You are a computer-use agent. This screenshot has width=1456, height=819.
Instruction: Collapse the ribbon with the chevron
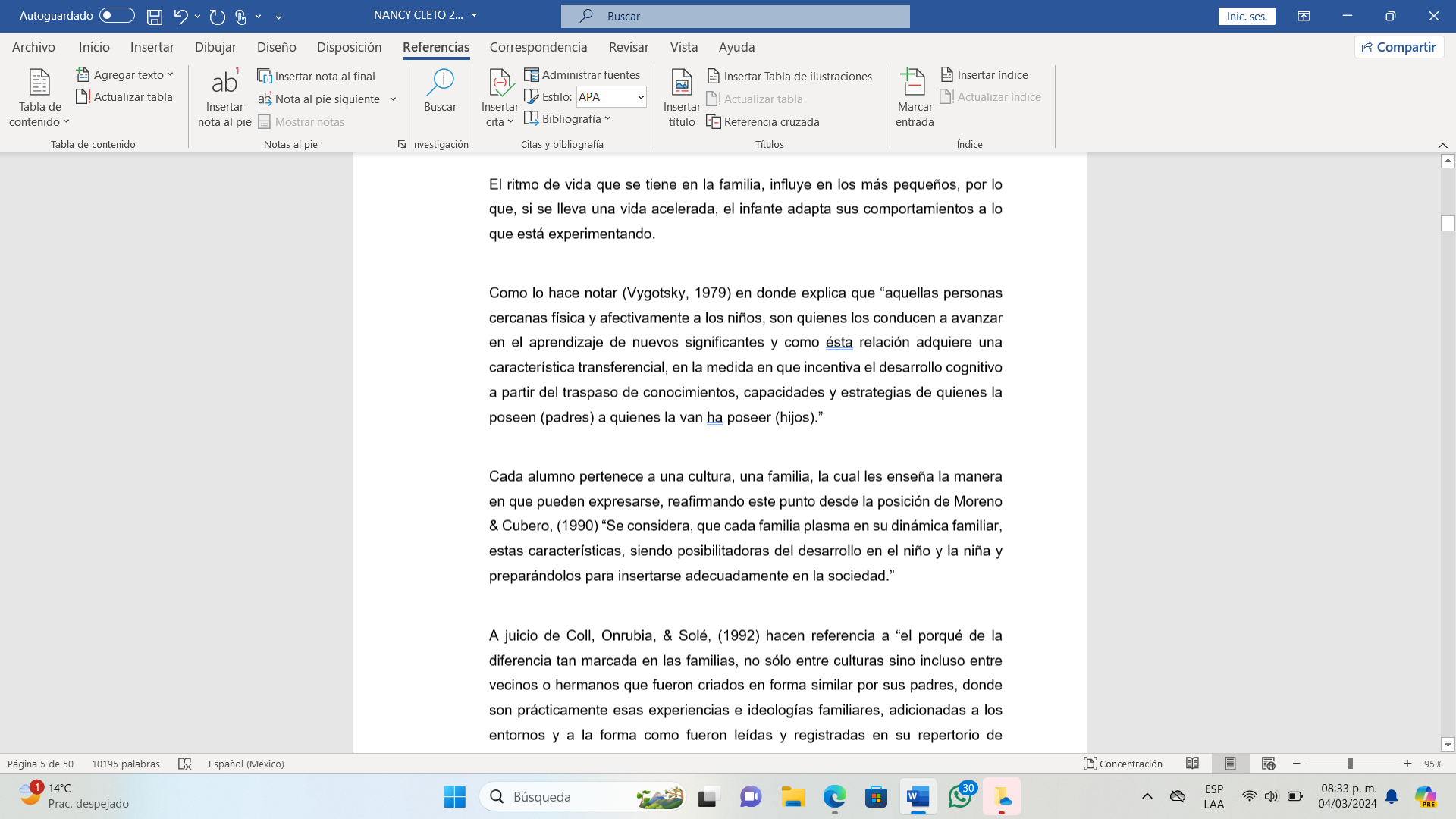(1442, 145)
